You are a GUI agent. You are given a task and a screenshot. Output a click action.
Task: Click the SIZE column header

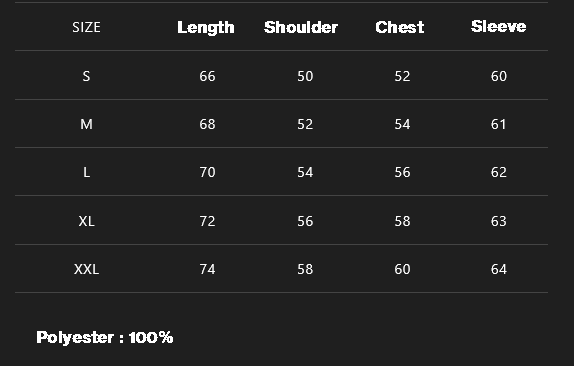(86, 27)
